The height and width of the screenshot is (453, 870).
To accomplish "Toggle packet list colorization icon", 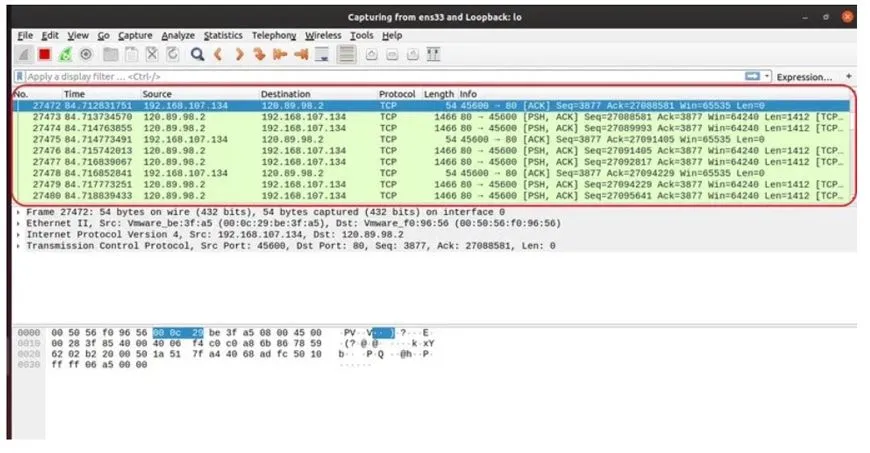I will click(x=346, y=54).
